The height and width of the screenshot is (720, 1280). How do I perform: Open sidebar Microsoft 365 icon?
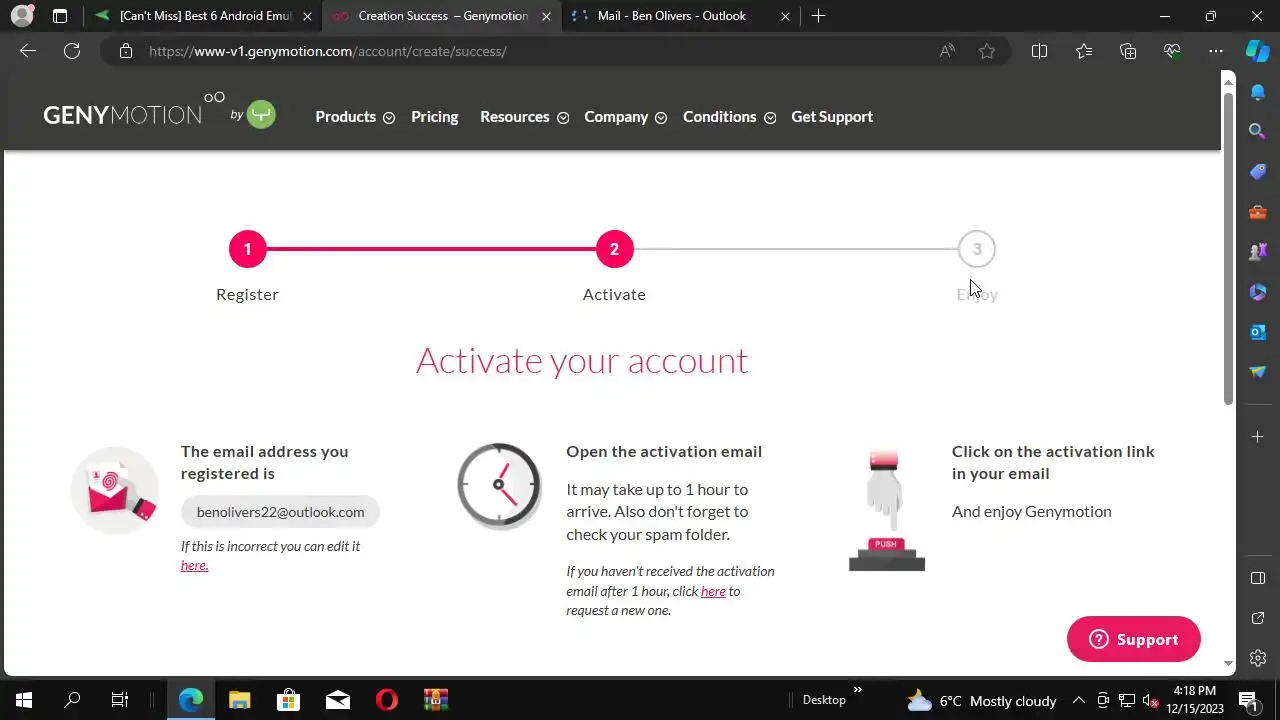point(1258,292)
